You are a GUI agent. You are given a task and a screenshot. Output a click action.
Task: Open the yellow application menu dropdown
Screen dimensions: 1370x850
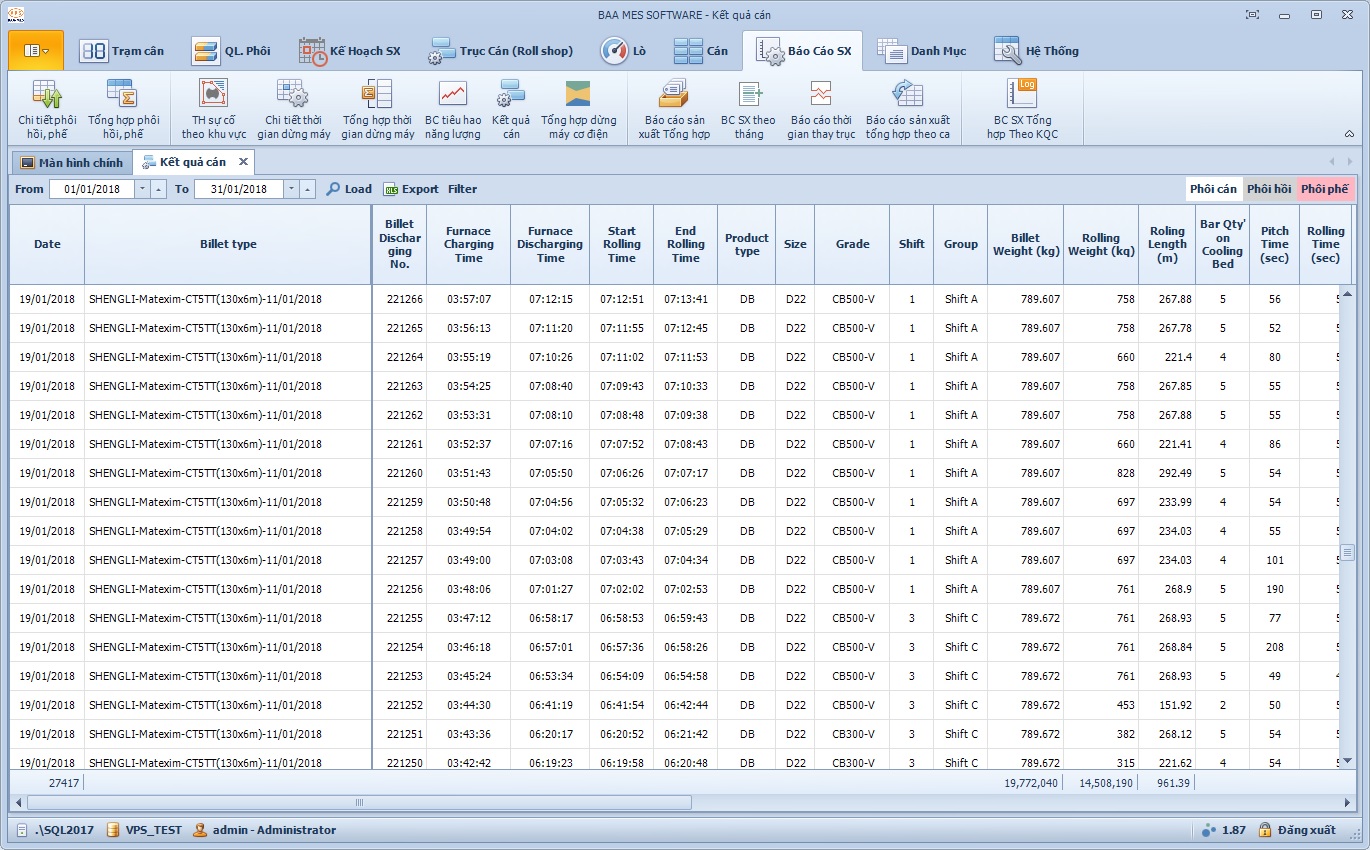pyautogui.click(x=36, y=50)
